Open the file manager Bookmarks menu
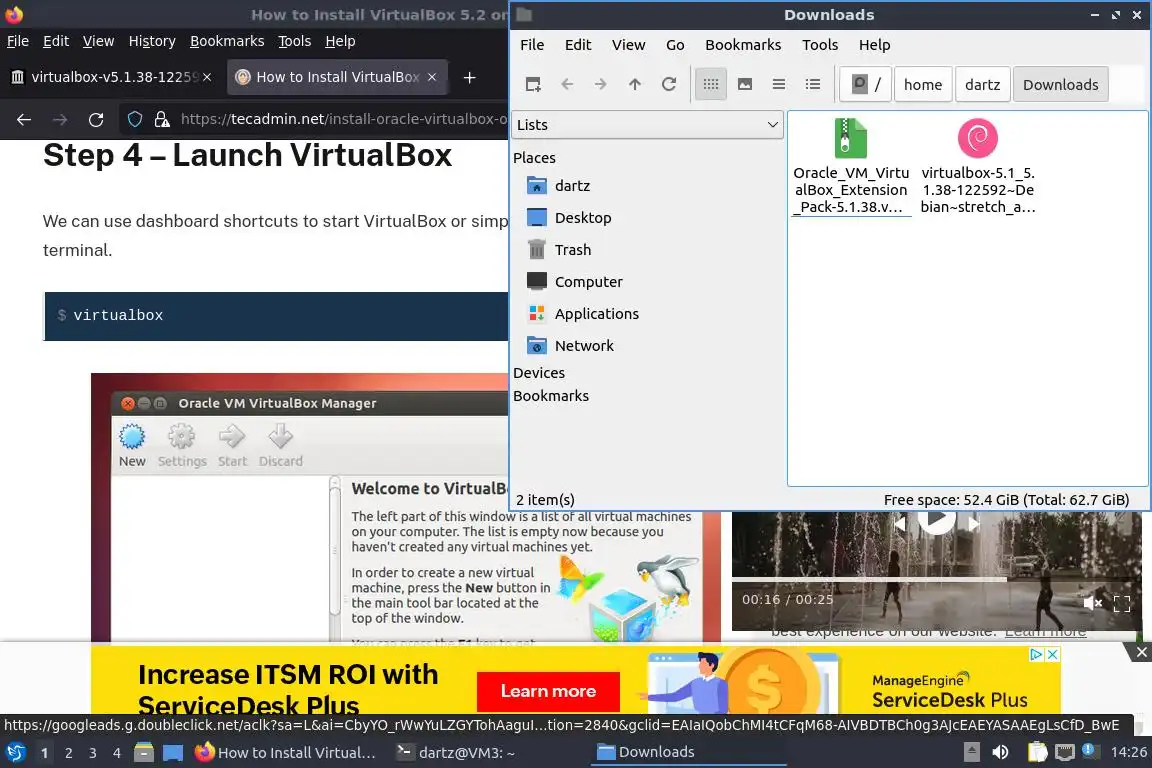The image size is (1152, 768). click(x=743, y=45)
